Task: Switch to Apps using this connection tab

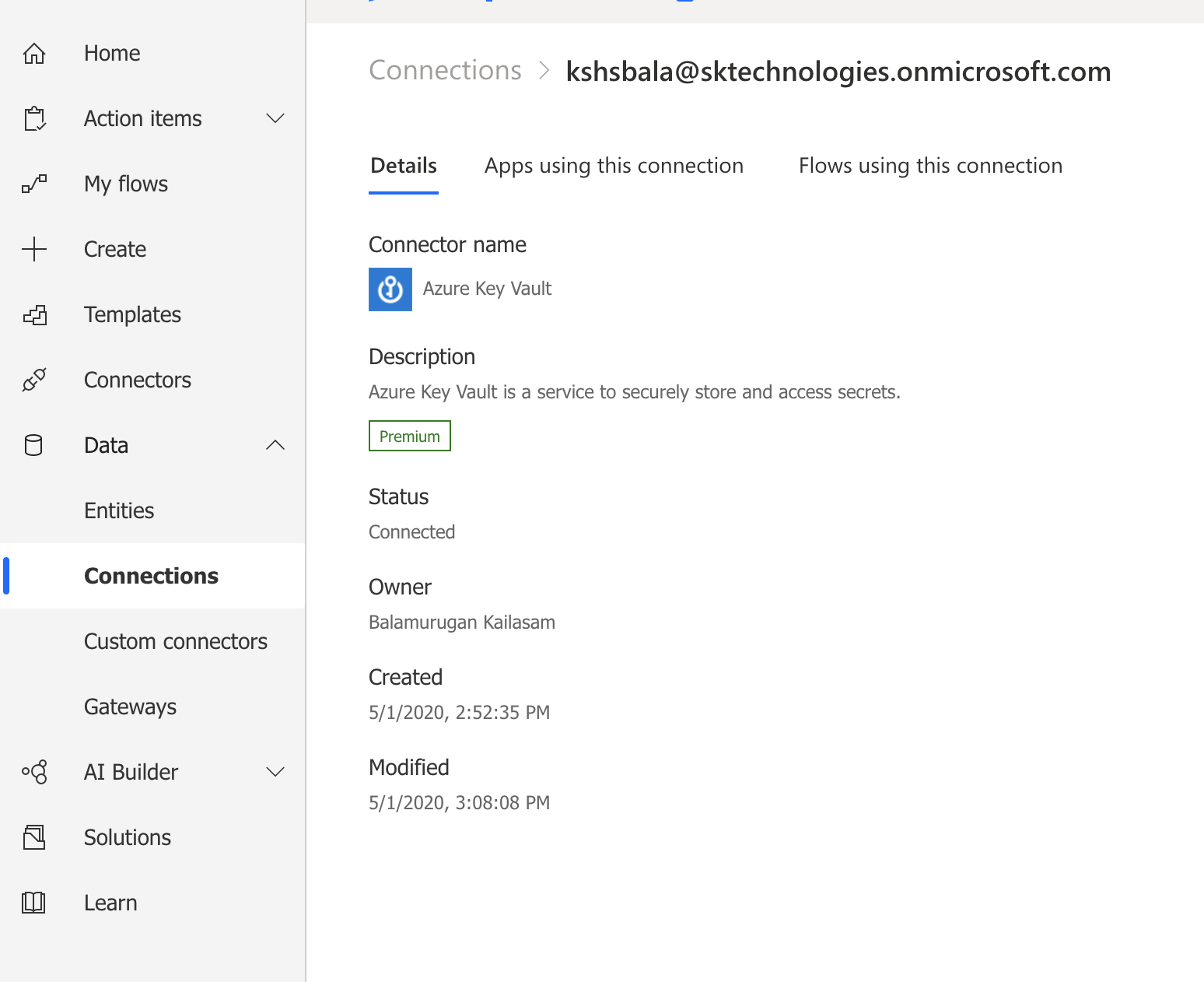Action: 614,166
